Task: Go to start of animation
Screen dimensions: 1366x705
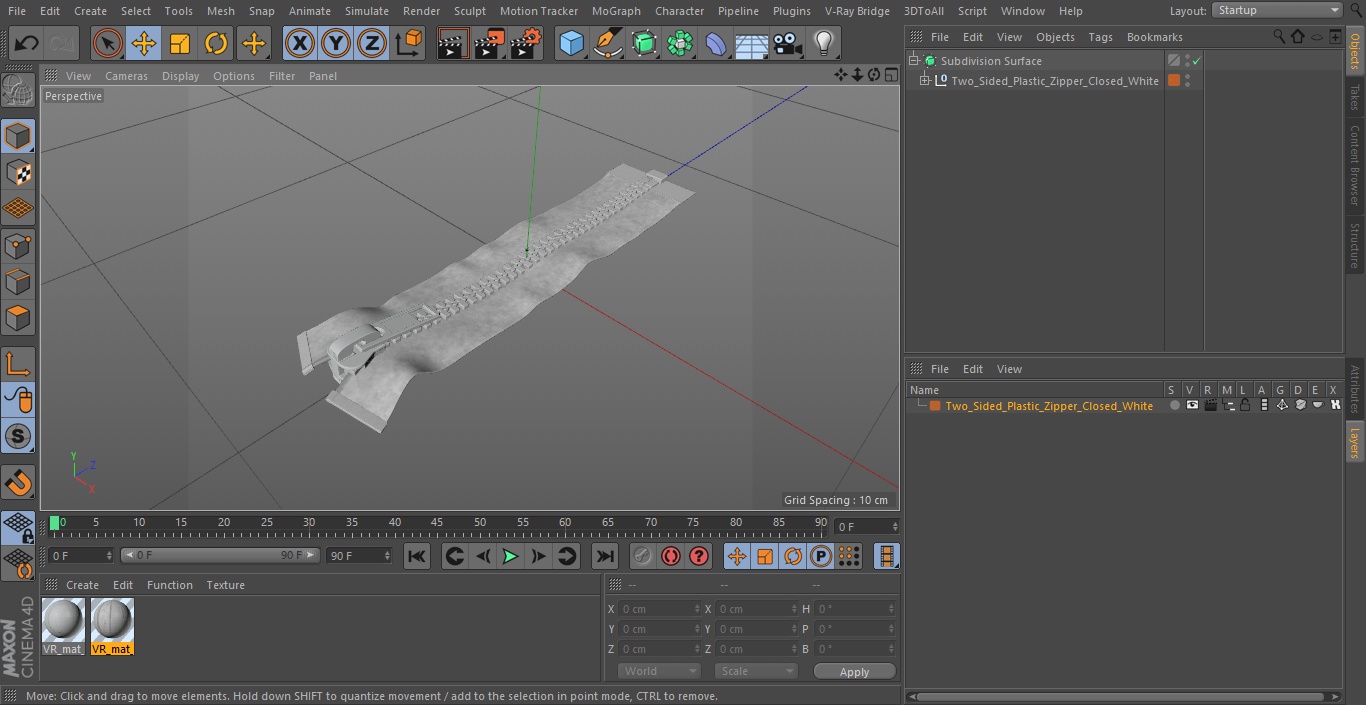Action: coord(417,557)
